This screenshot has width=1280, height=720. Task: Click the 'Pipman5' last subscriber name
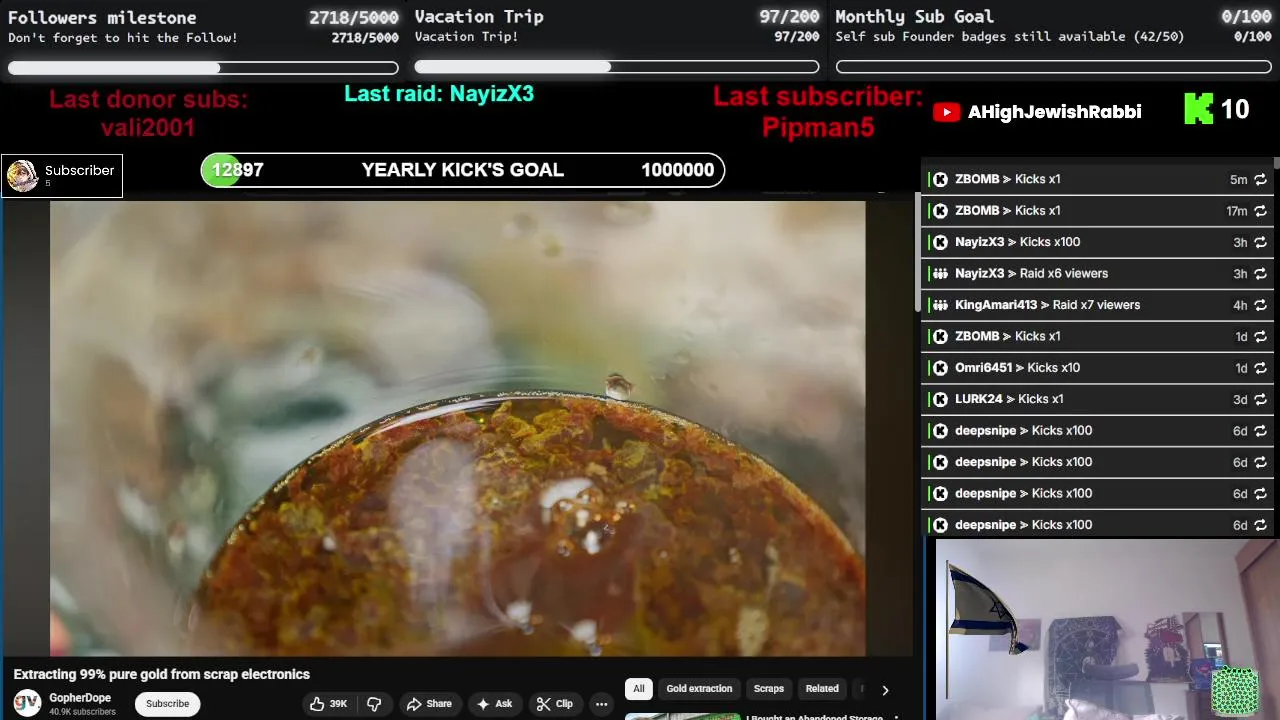pyautogui.click(x=818, y=127)
